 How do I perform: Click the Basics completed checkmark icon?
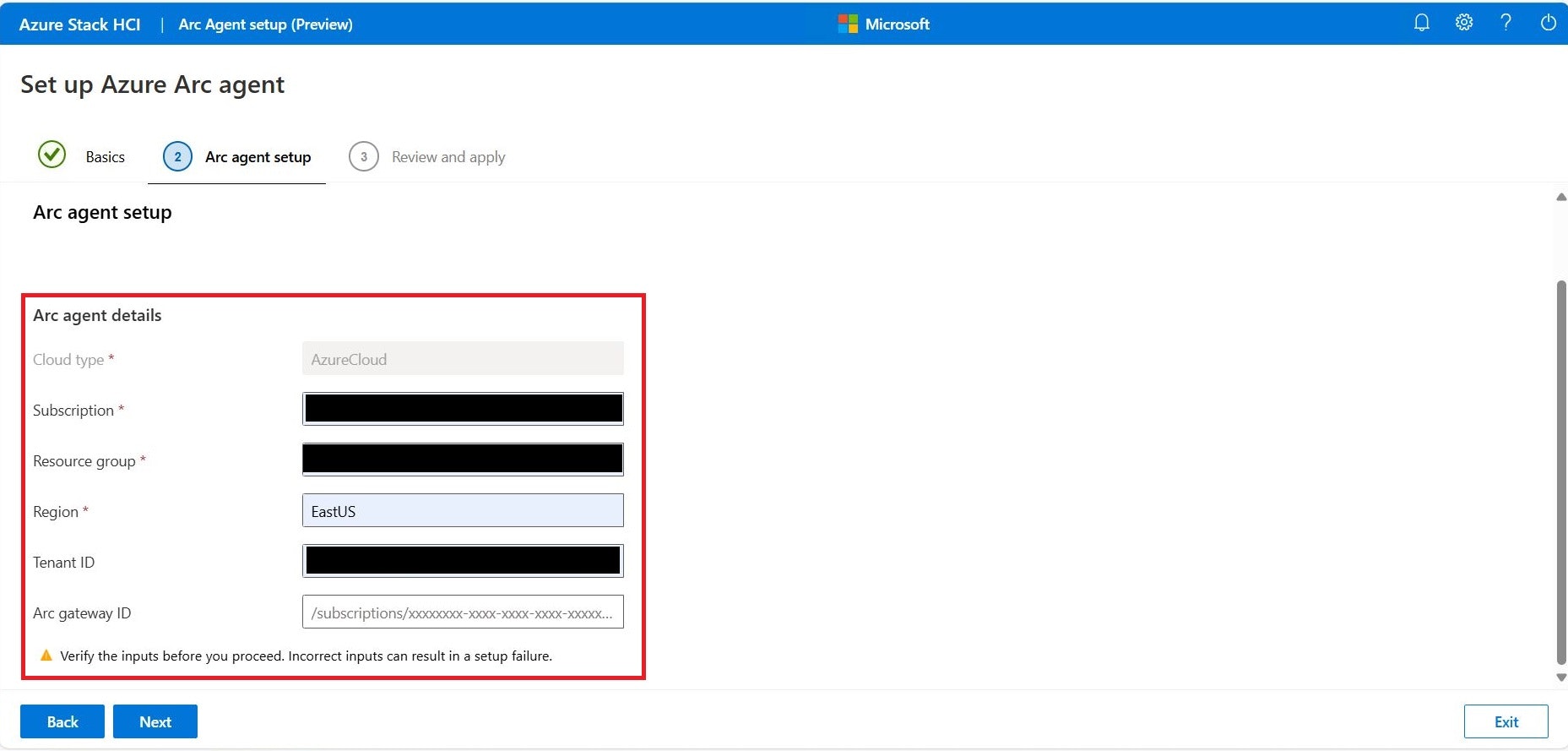point(52,155)
